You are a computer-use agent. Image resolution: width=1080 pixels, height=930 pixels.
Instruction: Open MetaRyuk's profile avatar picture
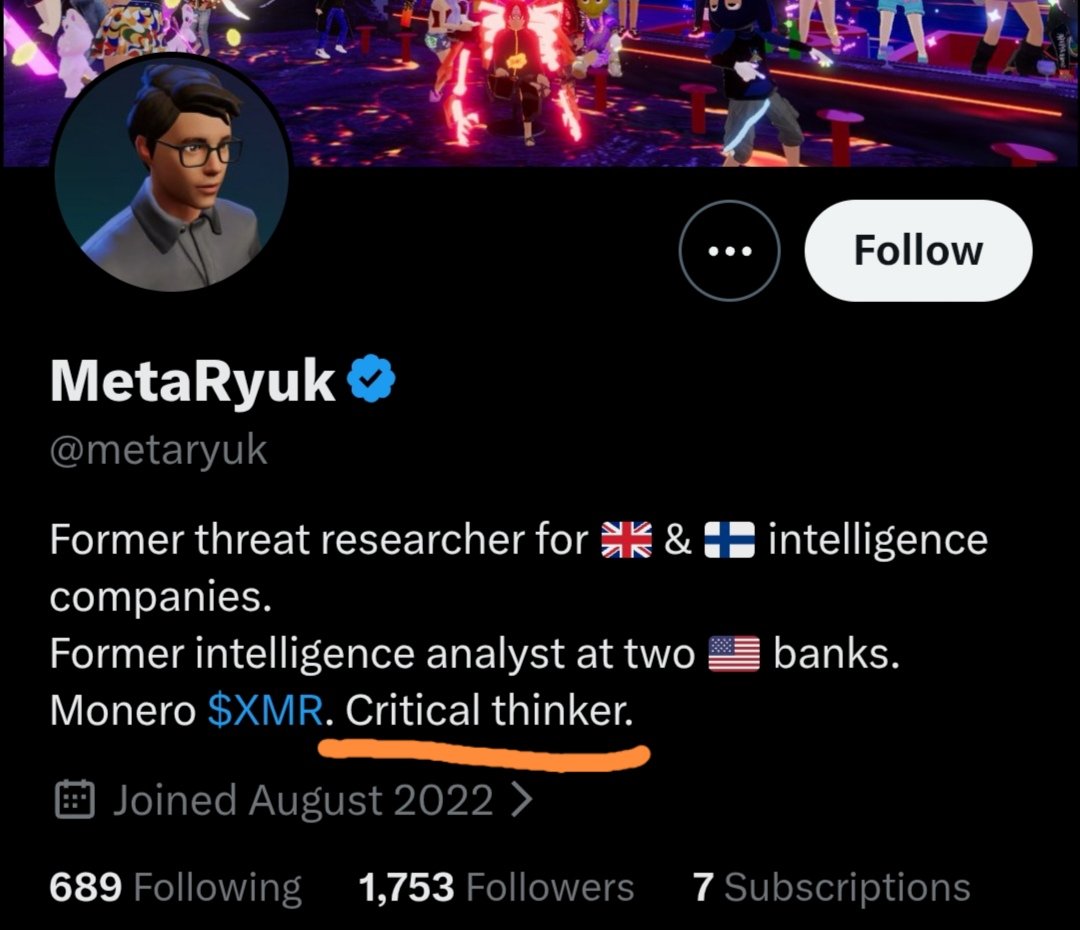pyautogui.click(x=172, y=172)
